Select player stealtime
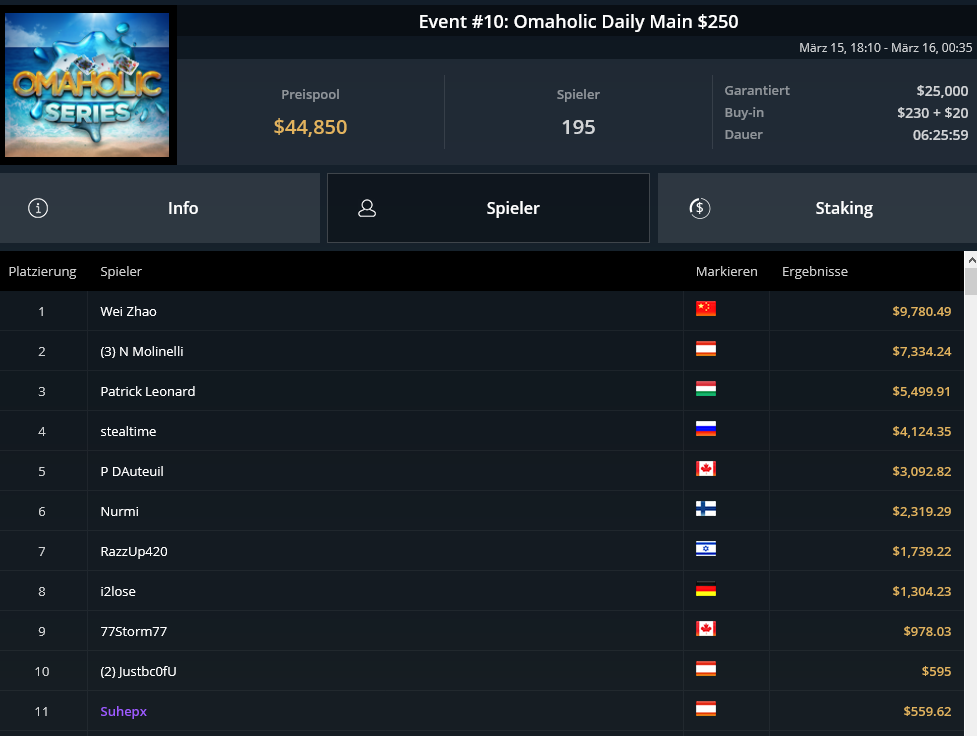 pyautogui.click(x=128, y=431)
